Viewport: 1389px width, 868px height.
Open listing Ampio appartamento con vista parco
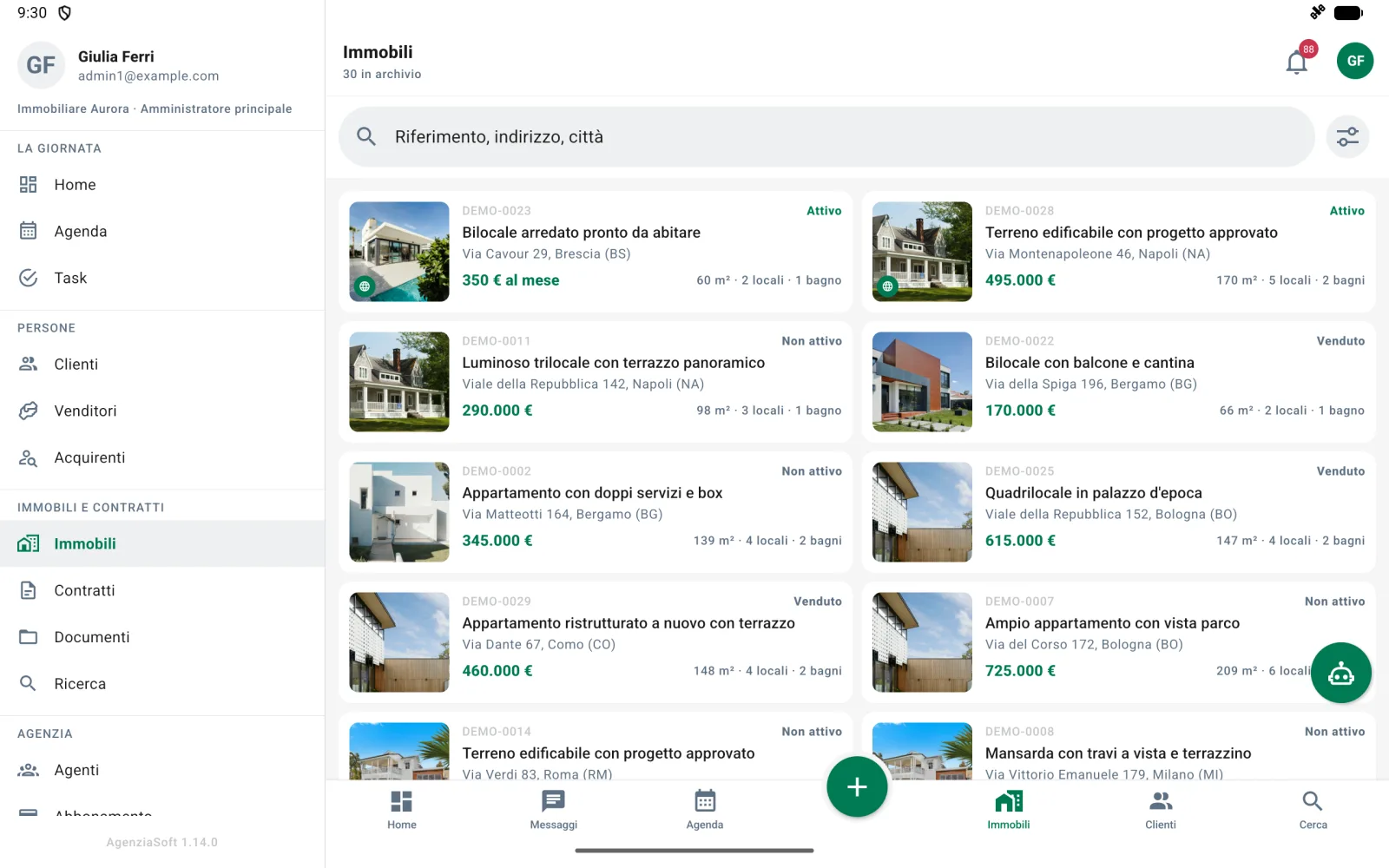[x=1119, y=642]
